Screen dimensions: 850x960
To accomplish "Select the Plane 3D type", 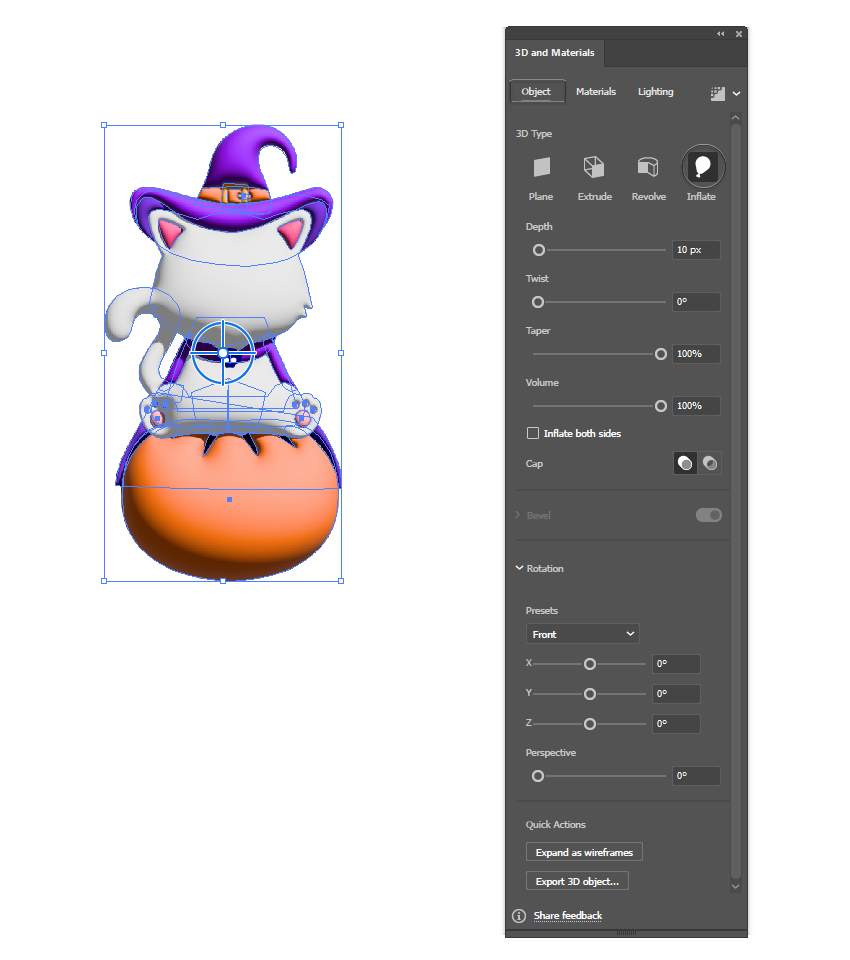I will [x=540, y=168].
